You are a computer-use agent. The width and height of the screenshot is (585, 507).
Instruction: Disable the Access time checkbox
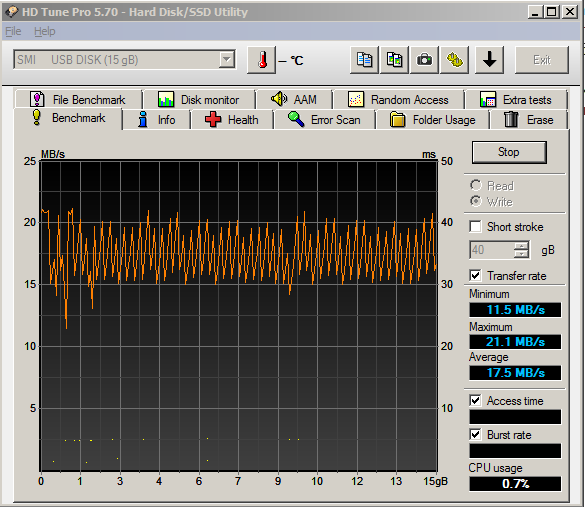pos(475,400)
